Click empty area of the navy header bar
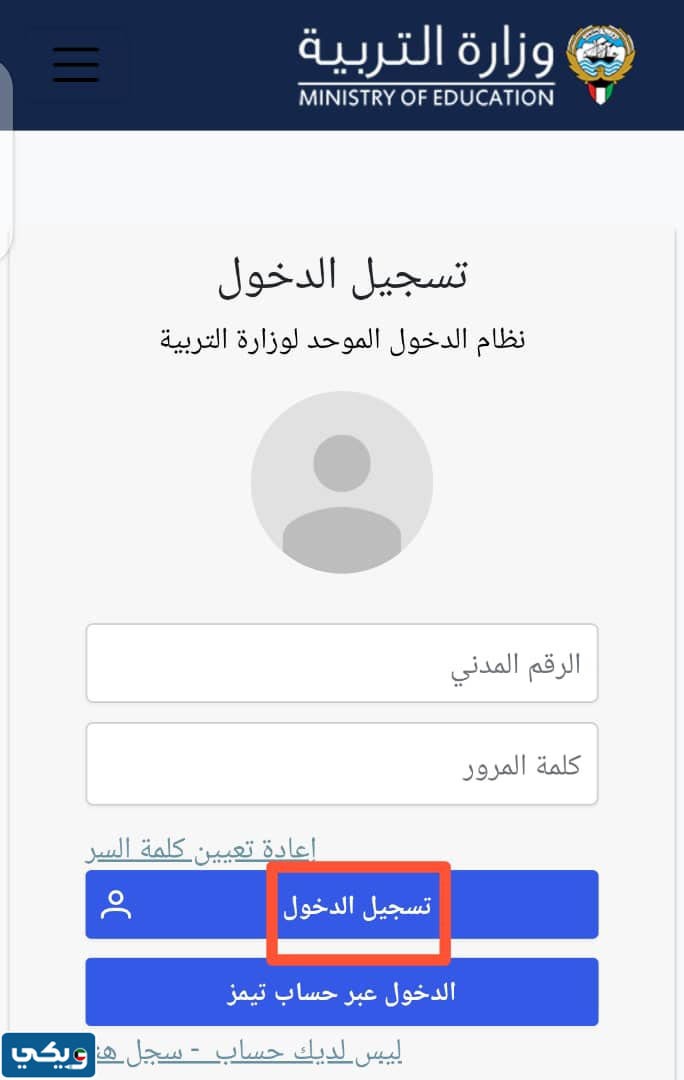The image size is (684, 1080). point(200,65)
